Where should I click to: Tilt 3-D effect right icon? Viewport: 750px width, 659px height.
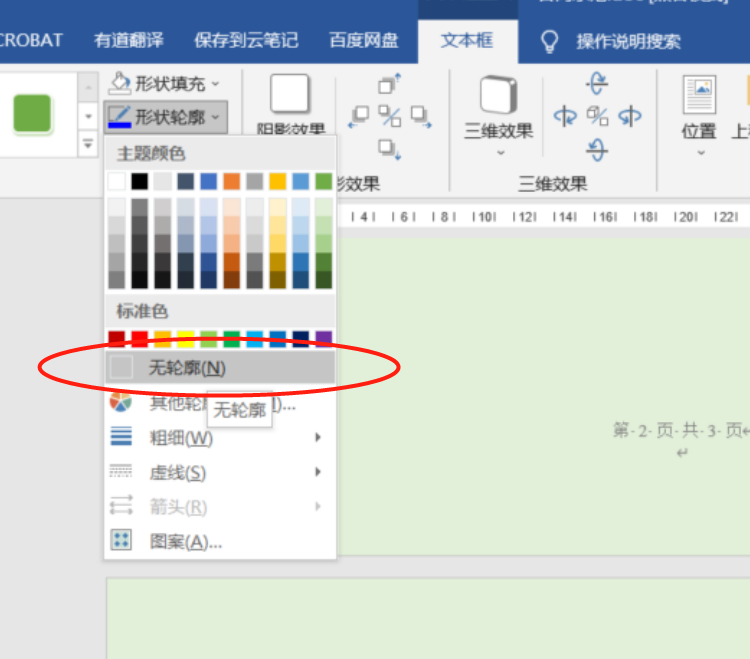(x=629, y=116)
